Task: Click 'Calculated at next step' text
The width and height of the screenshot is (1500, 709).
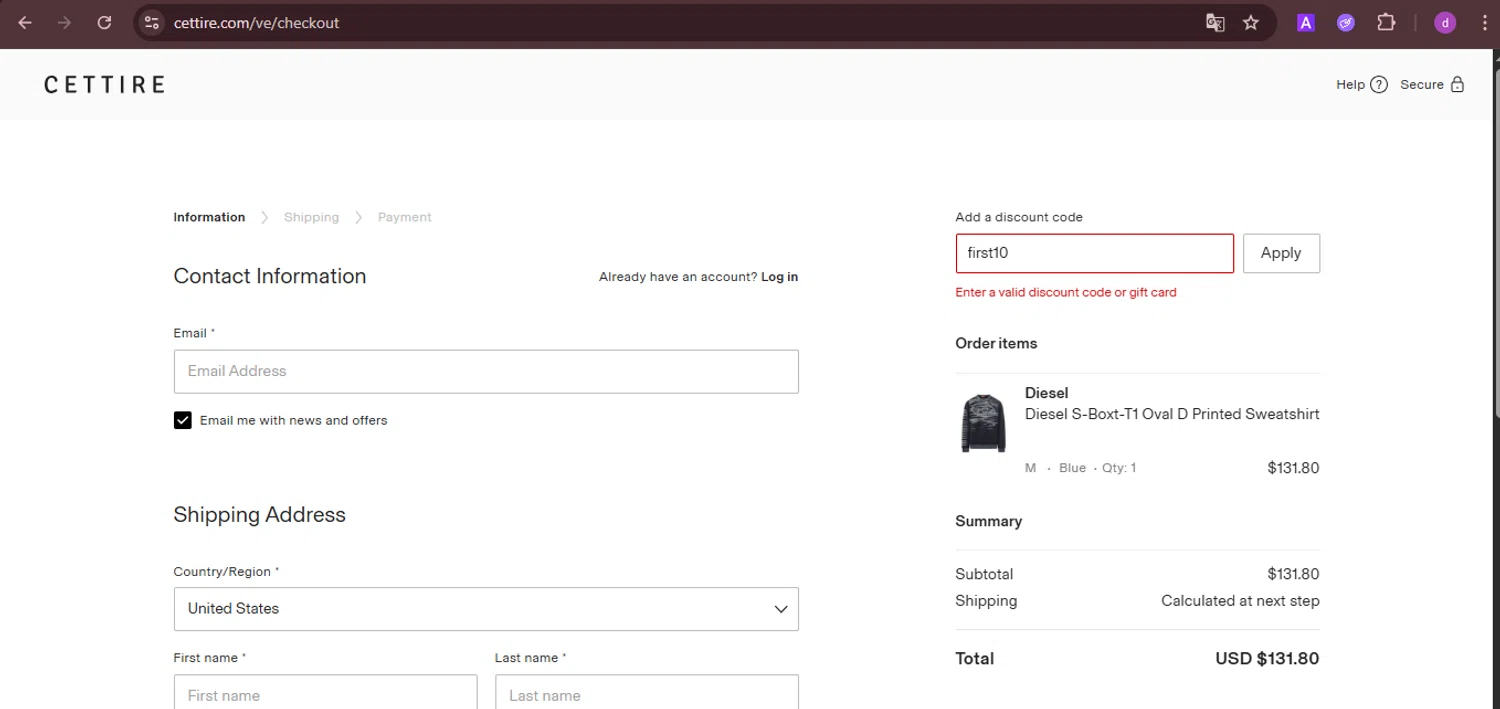Action: (x=1240, y=601)
